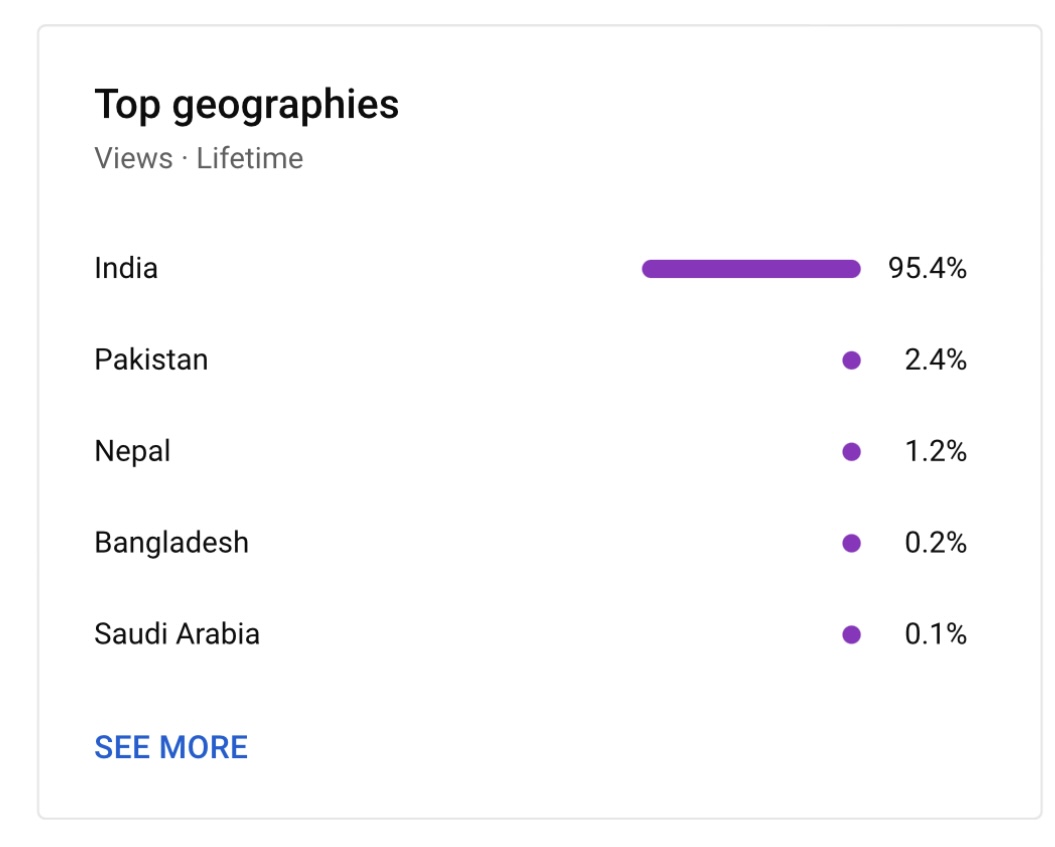
Task: Click the purple dot beside Bangladesh
Action: tap(851, 543)
